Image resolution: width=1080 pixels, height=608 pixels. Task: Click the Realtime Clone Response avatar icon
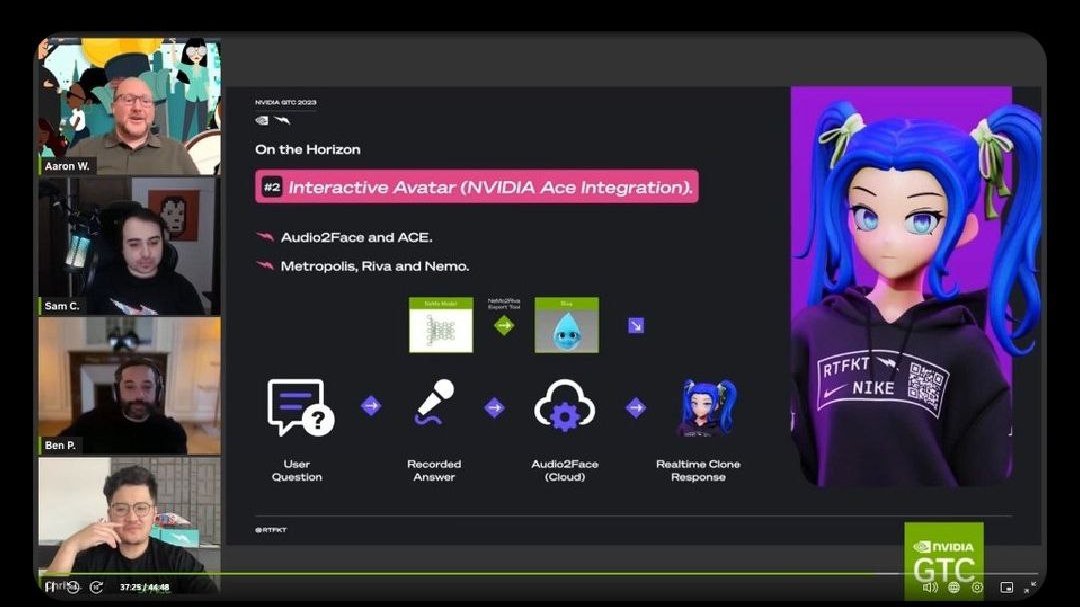[706, 408]
